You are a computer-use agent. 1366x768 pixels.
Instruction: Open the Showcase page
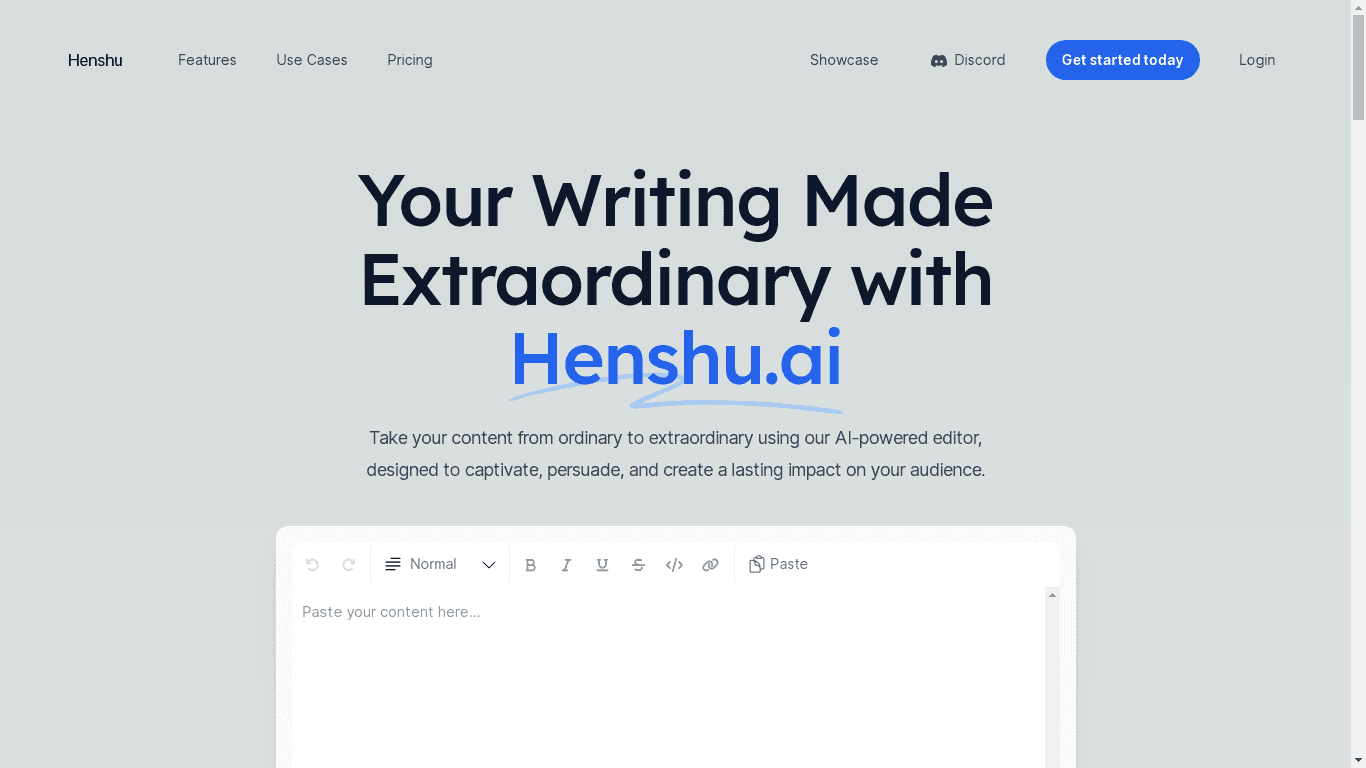click(844, 60)
